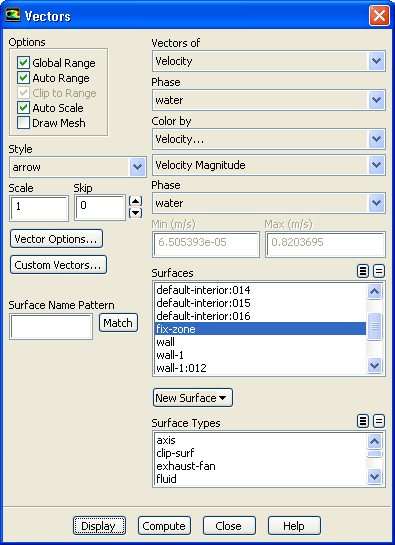
Task: Click the Vectors window title icon
Action: pyautogui.click(x=13, y=15)
